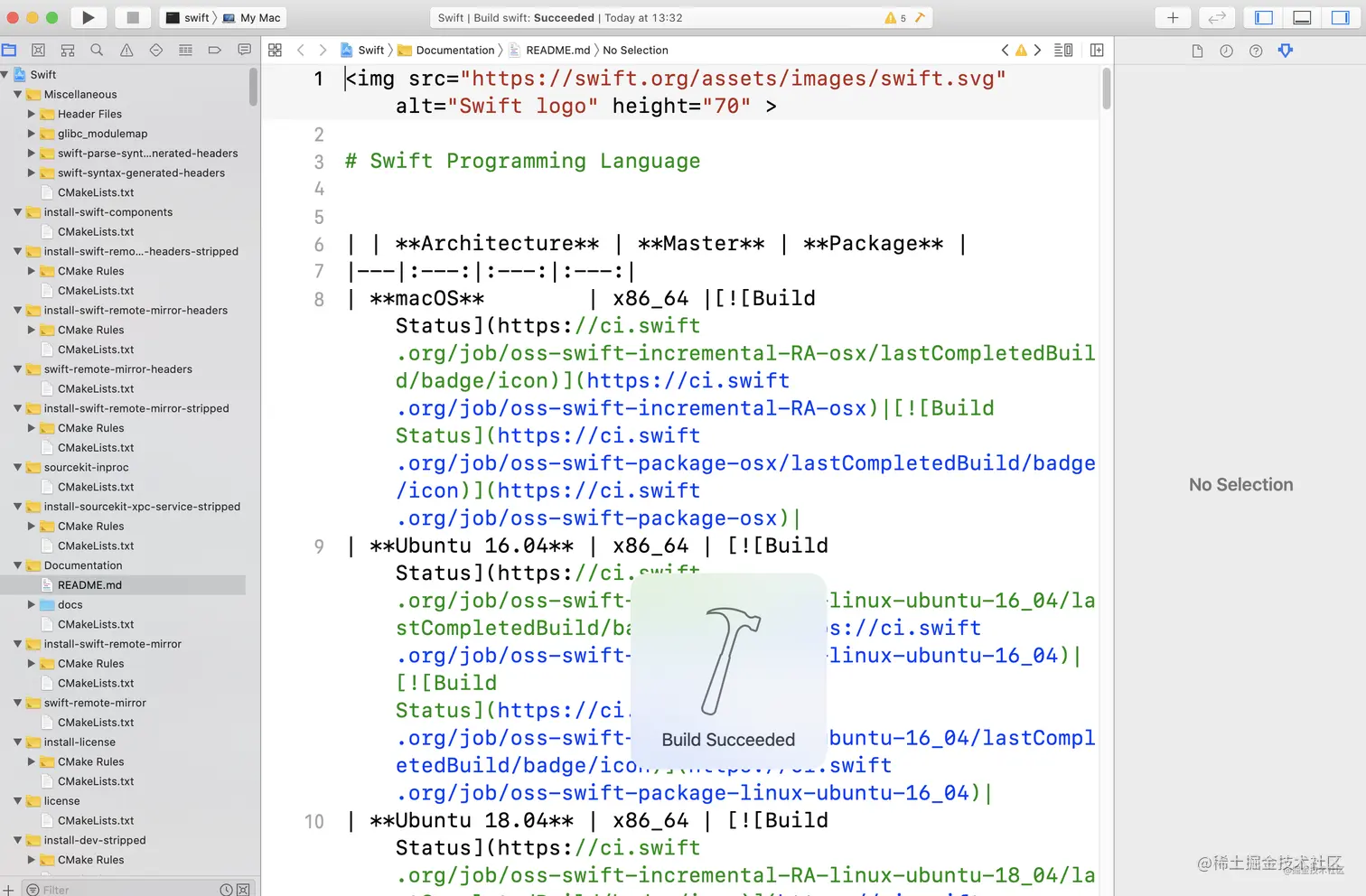Click the Swift Programming Language heading line
1366x896 pixels.
[522, 161]
